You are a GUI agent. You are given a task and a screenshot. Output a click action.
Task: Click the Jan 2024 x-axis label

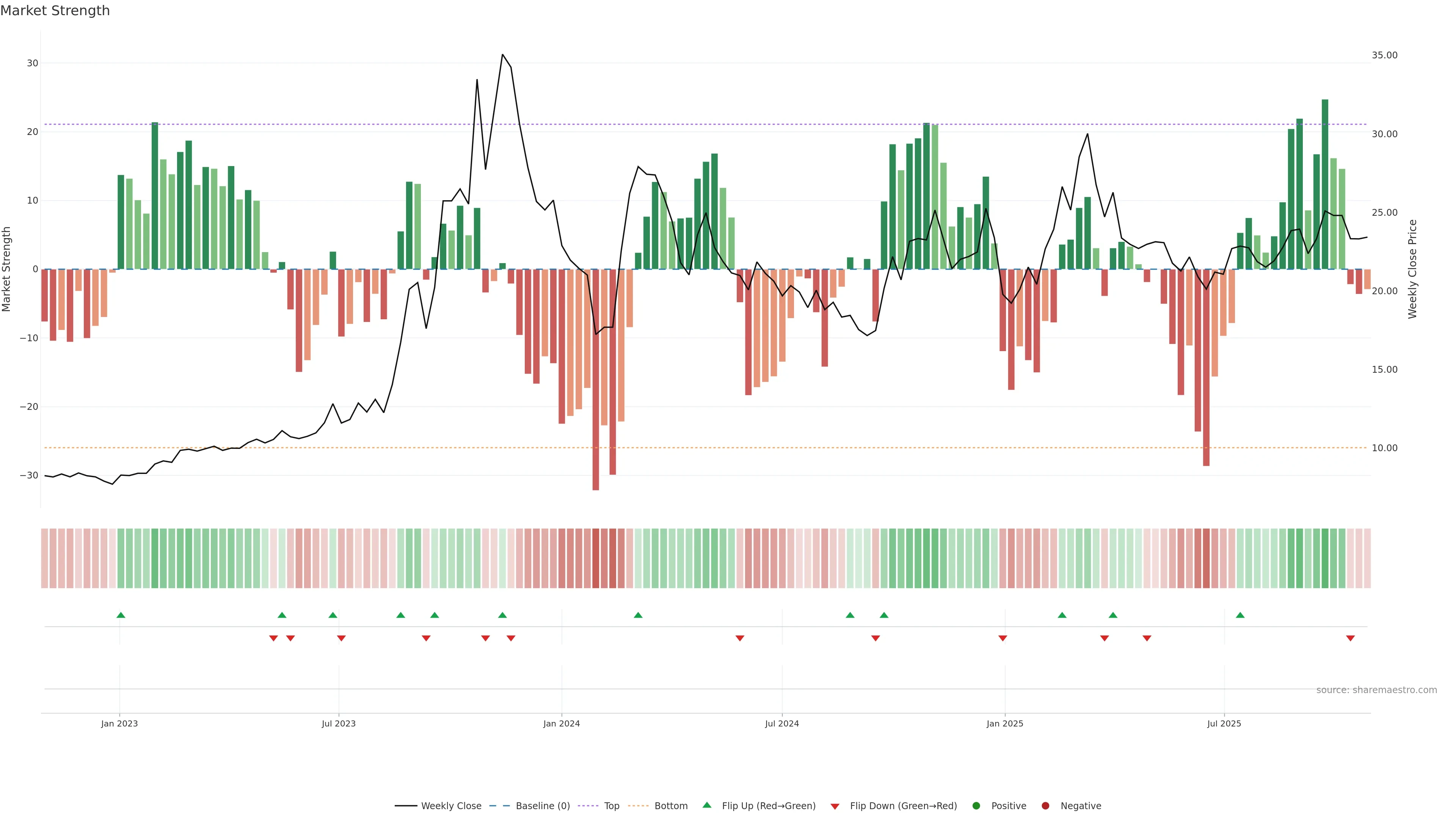point(561,723)
